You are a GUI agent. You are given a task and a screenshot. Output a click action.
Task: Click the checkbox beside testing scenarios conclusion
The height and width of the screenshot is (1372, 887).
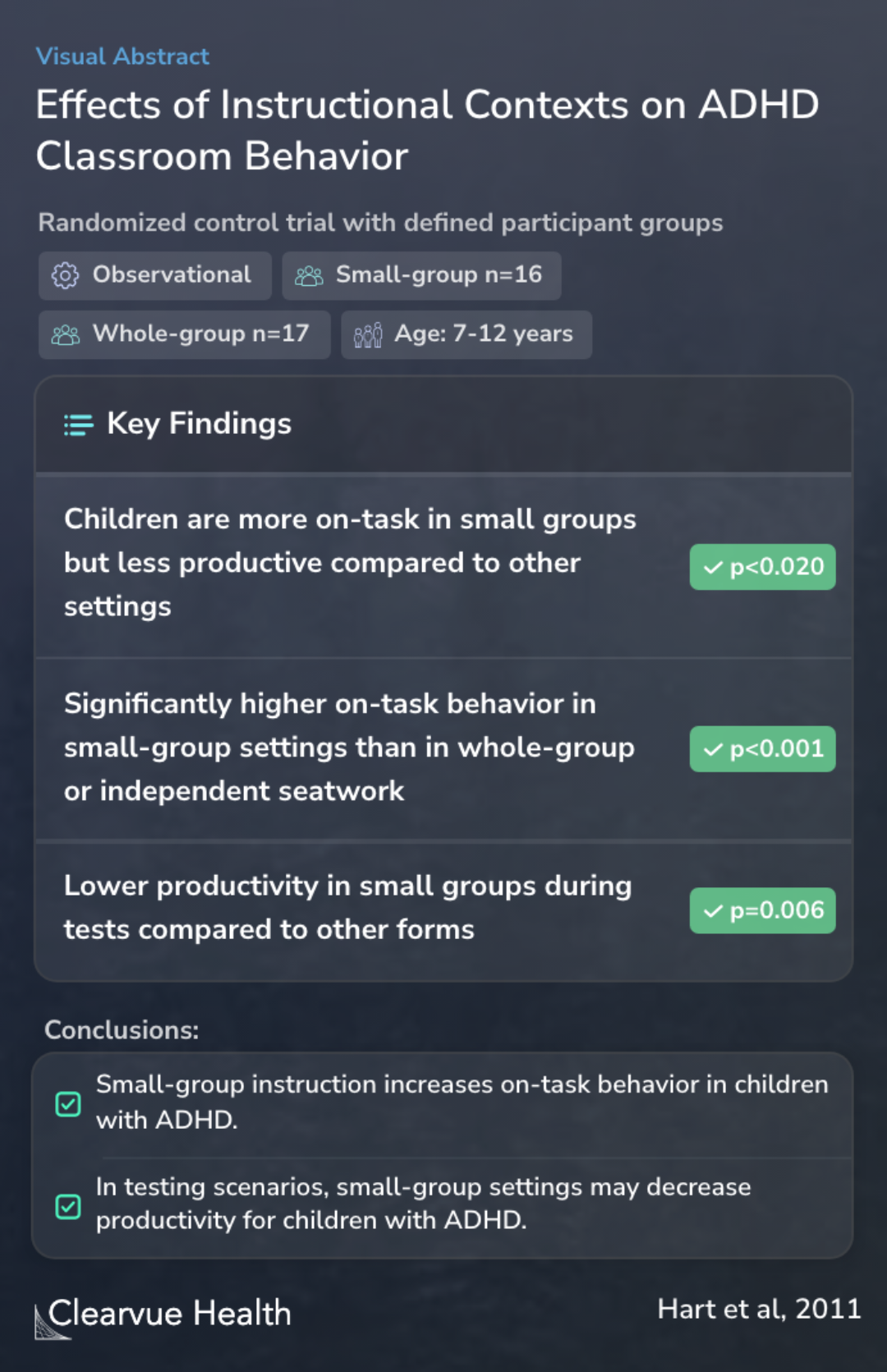coord(68,1207)
